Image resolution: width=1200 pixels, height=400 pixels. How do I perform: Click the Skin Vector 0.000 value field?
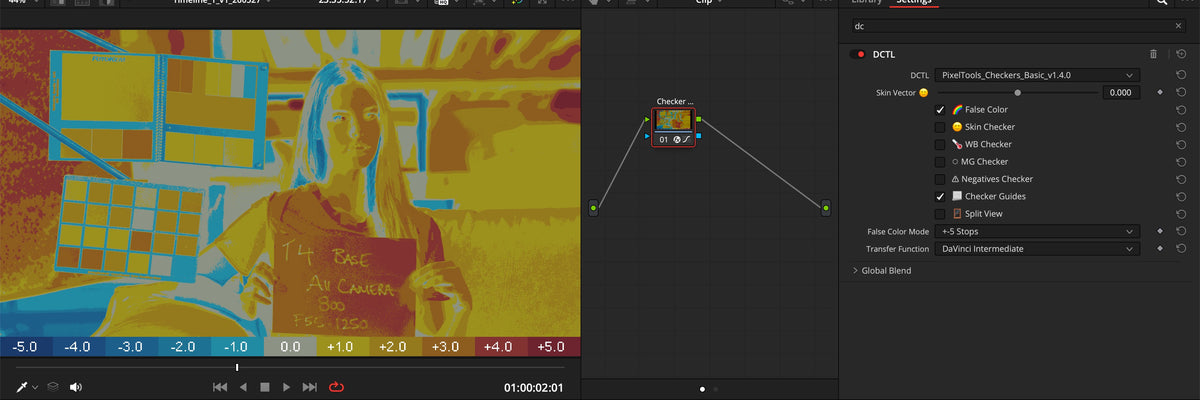(x=1122, y=92)
